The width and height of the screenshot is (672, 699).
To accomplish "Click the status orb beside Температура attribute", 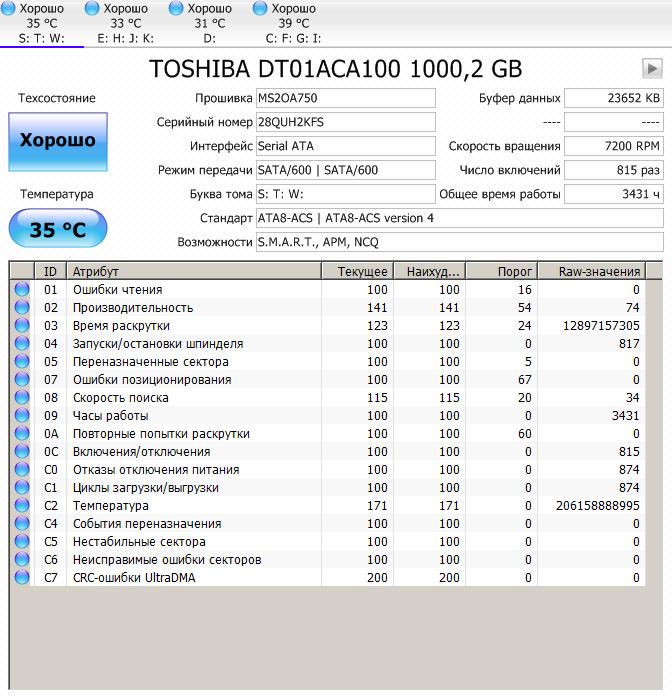I will 22,506.
